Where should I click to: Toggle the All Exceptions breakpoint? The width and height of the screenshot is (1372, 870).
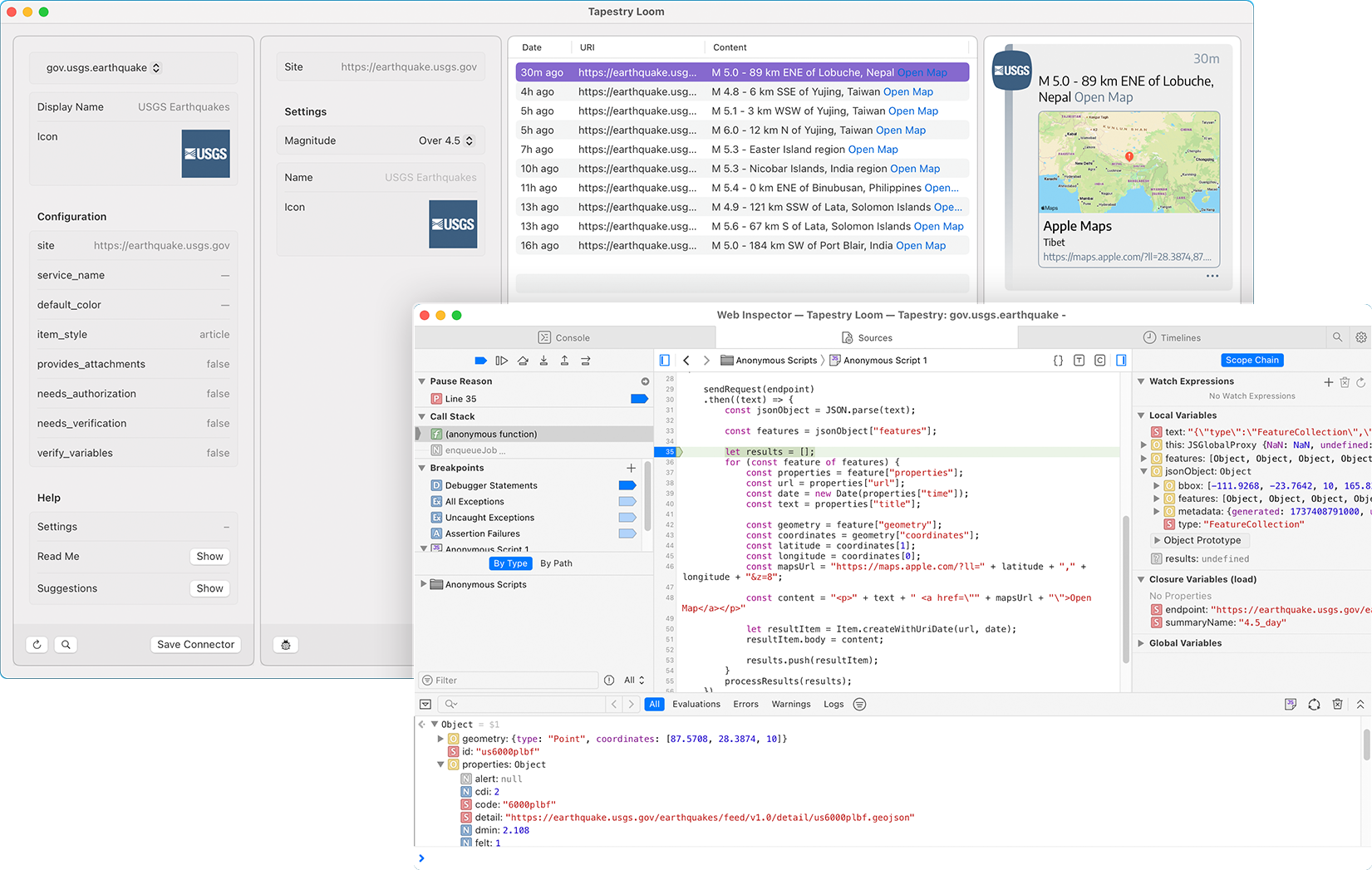tap(627, 502)
